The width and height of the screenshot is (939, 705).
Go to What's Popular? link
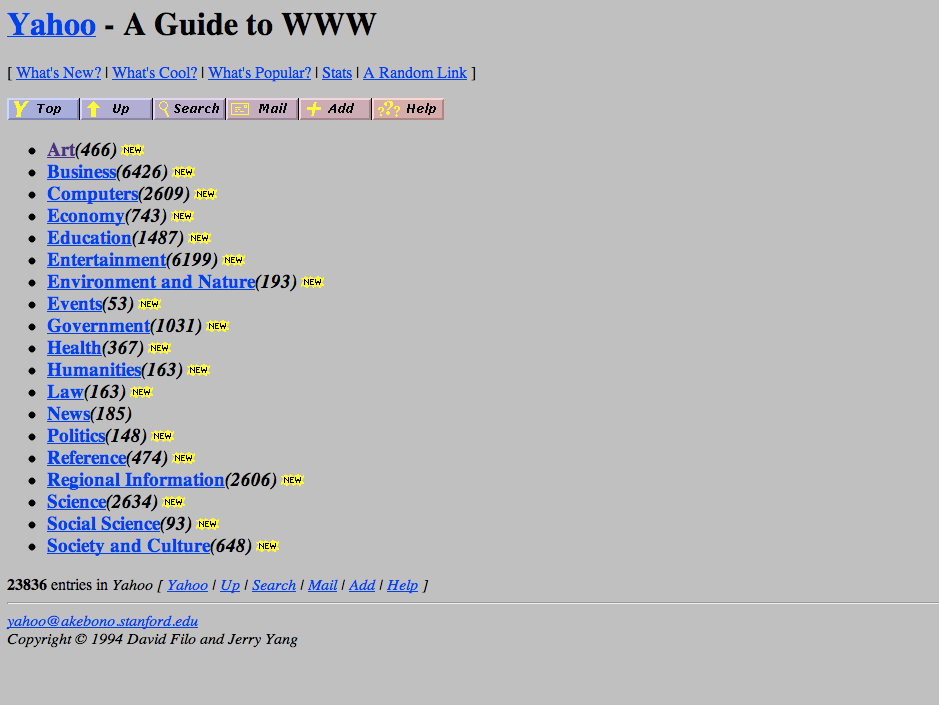pos(259,73)
